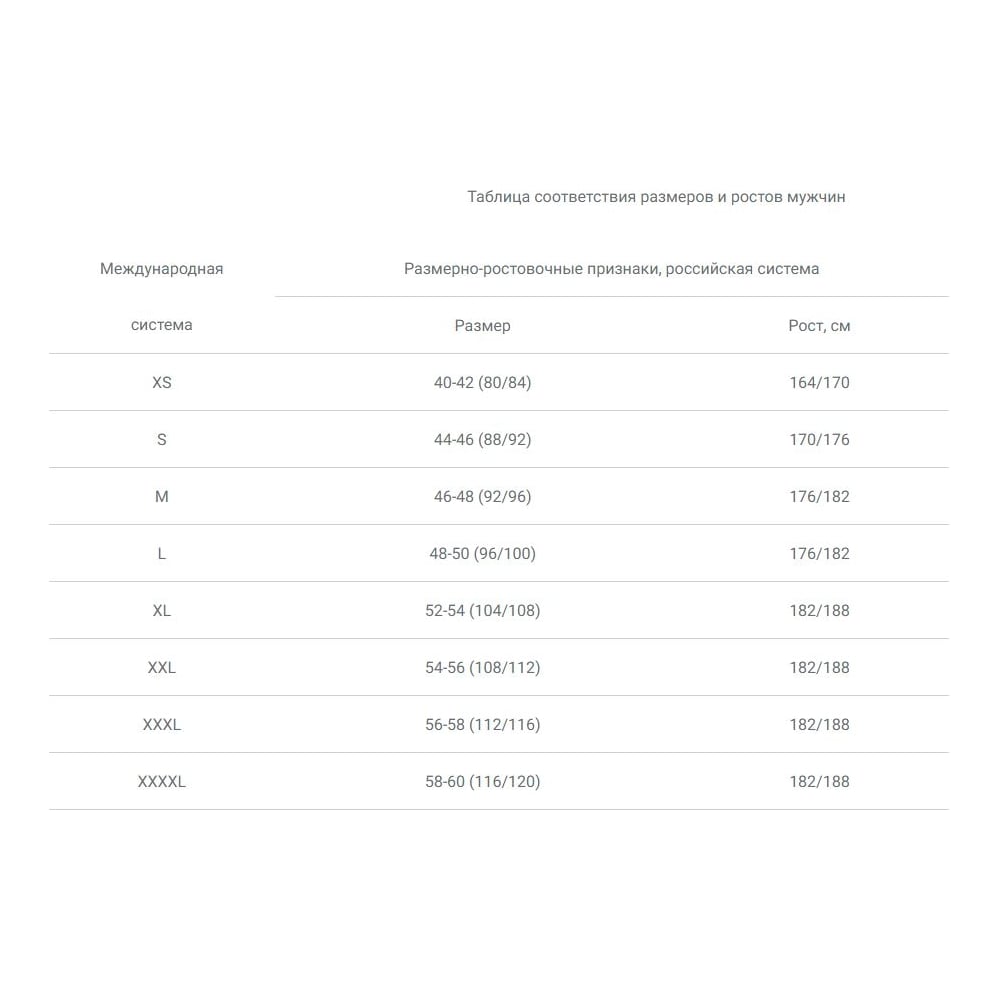Select the L size row label

tap(161, 554)
